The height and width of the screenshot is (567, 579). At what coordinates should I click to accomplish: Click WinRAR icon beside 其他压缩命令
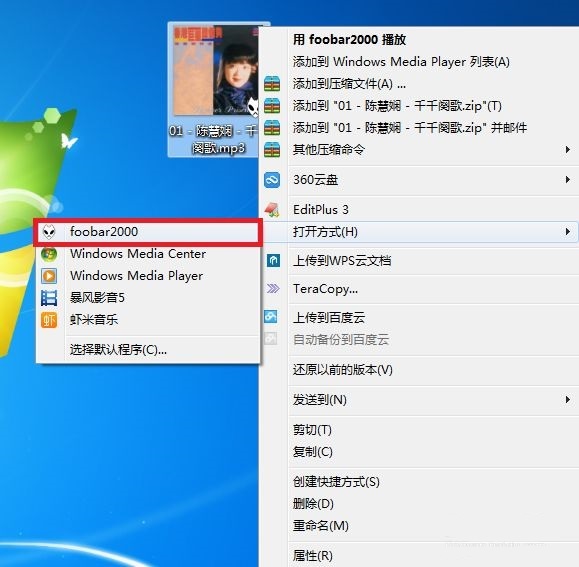click(x=272, y=150)
